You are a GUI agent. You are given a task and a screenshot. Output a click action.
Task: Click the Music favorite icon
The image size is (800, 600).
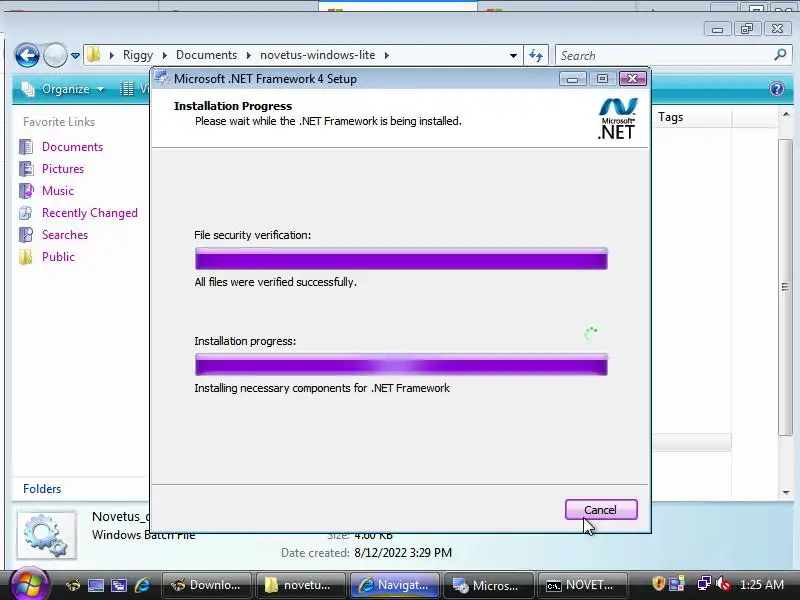coord(26,191)
